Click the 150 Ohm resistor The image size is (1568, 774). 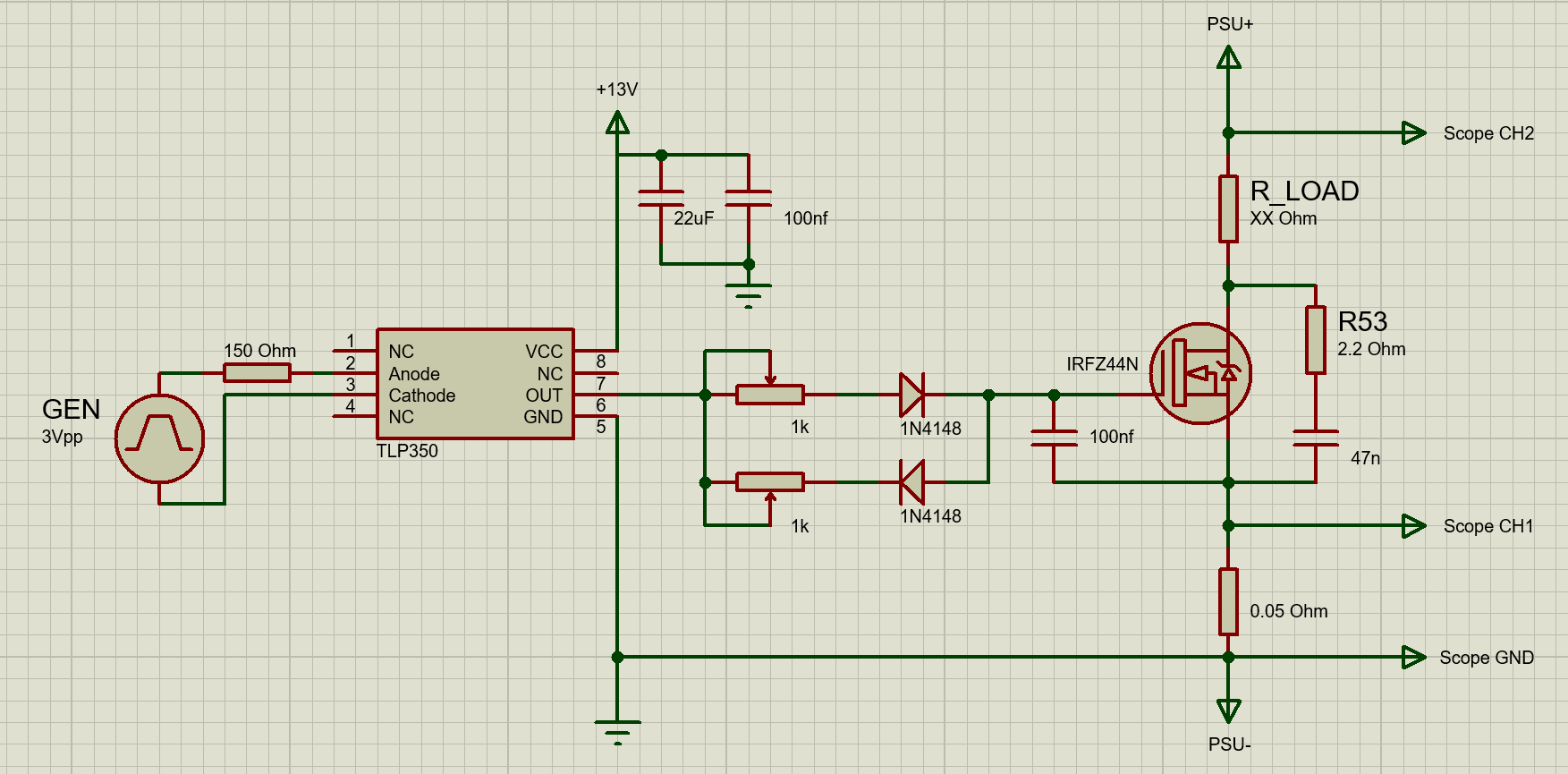(x=257, y=373)
